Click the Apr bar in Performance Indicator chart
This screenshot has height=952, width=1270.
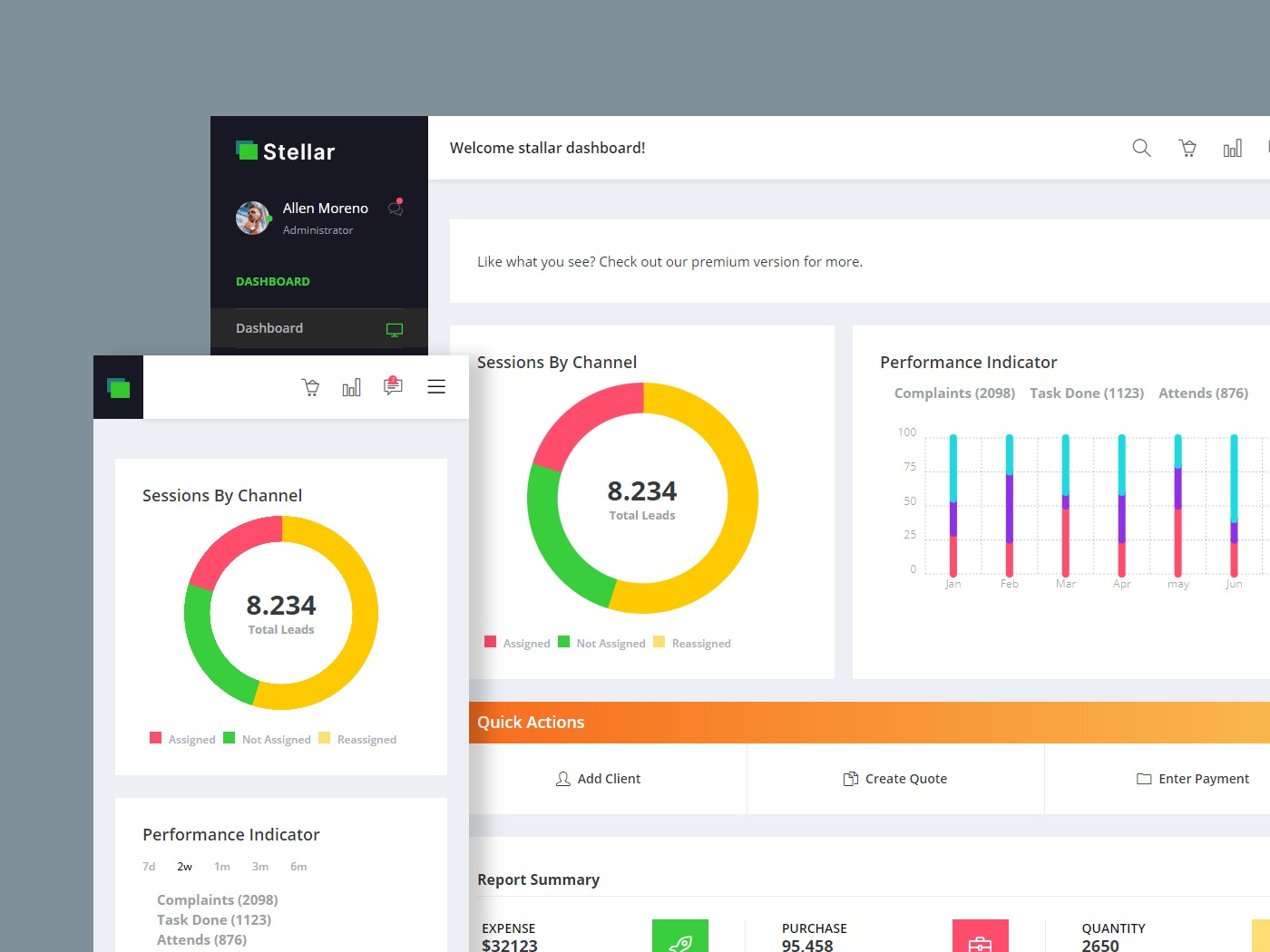point(1122,505)
